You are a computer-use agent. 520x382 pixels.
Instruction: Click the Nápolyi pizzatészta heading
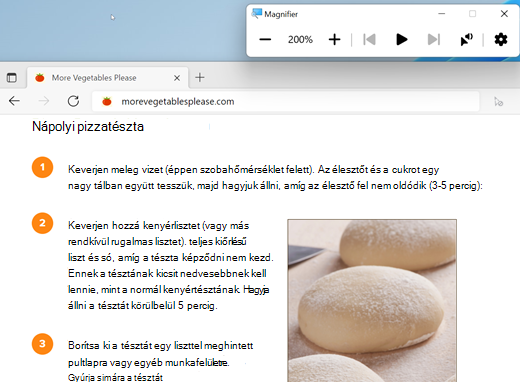[x=88, y=127]
